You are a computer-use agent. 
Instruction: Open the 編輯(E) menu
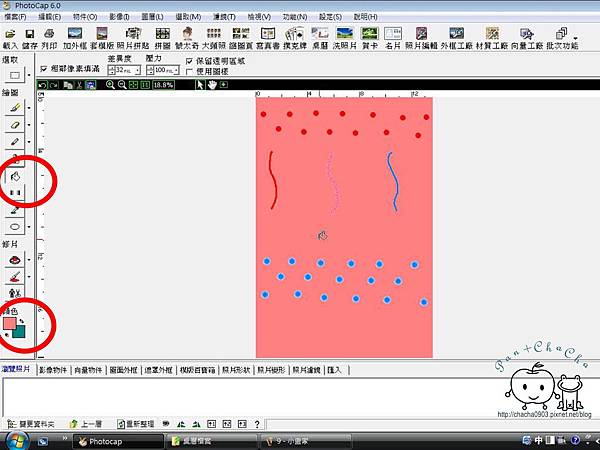(x=50, y=17)
